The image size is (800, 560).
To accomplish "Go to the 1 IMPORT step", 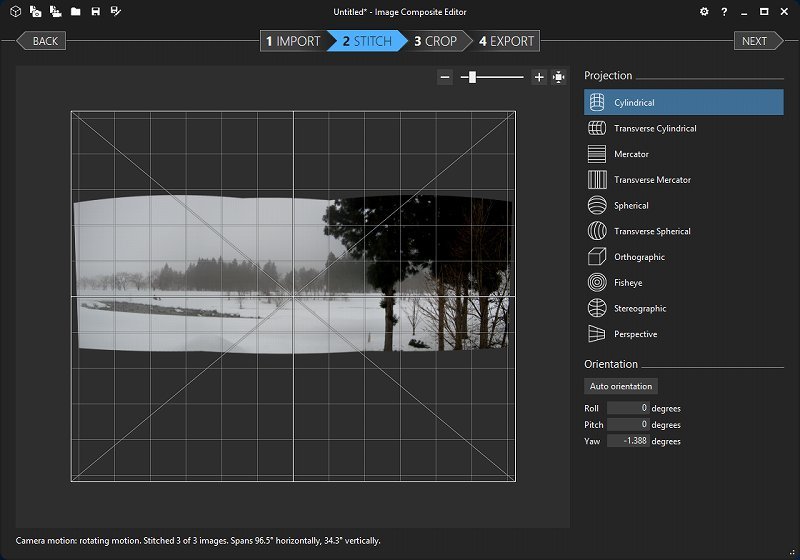I will point(293,41).
